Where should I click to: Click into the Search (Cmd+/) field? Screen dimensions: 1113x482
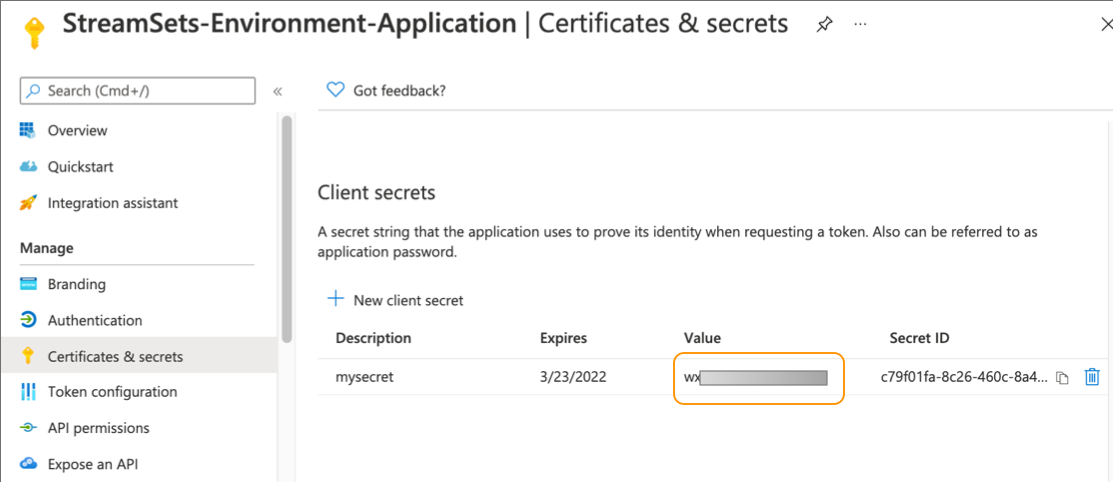138,91
